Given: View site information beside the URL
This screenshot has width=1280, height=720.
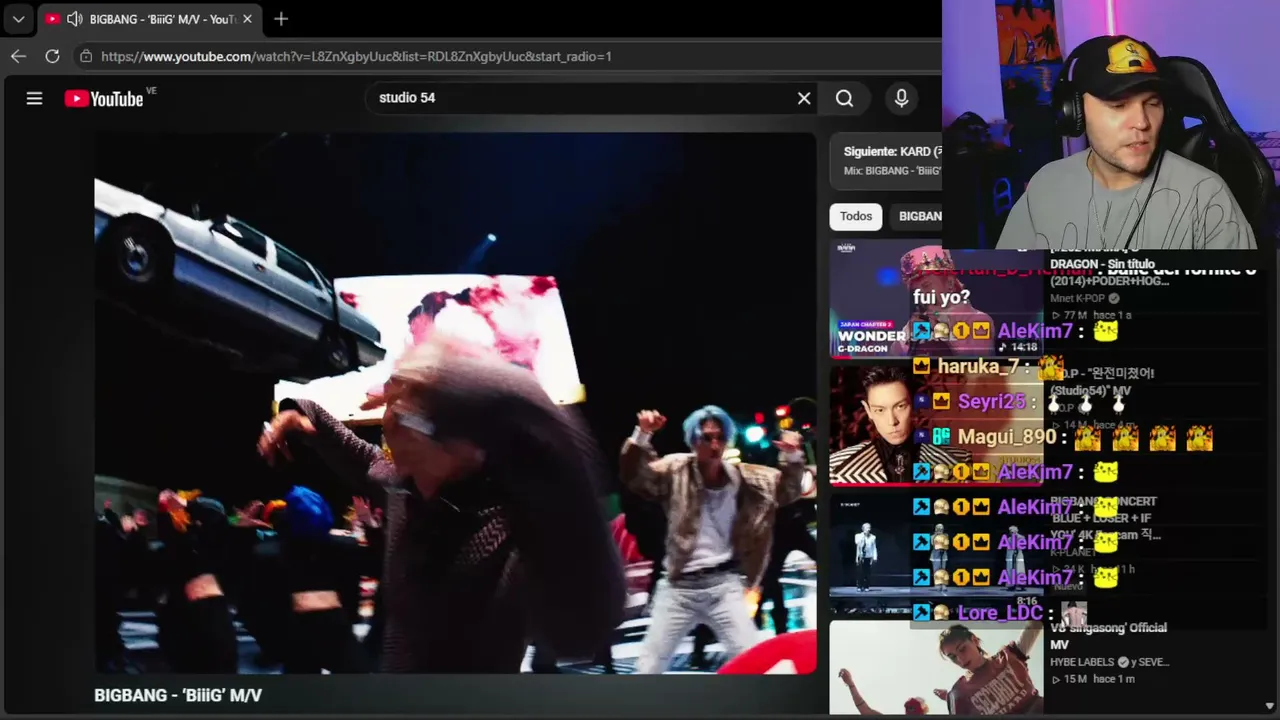Looking at the screenshot, I should coord(86,56).
